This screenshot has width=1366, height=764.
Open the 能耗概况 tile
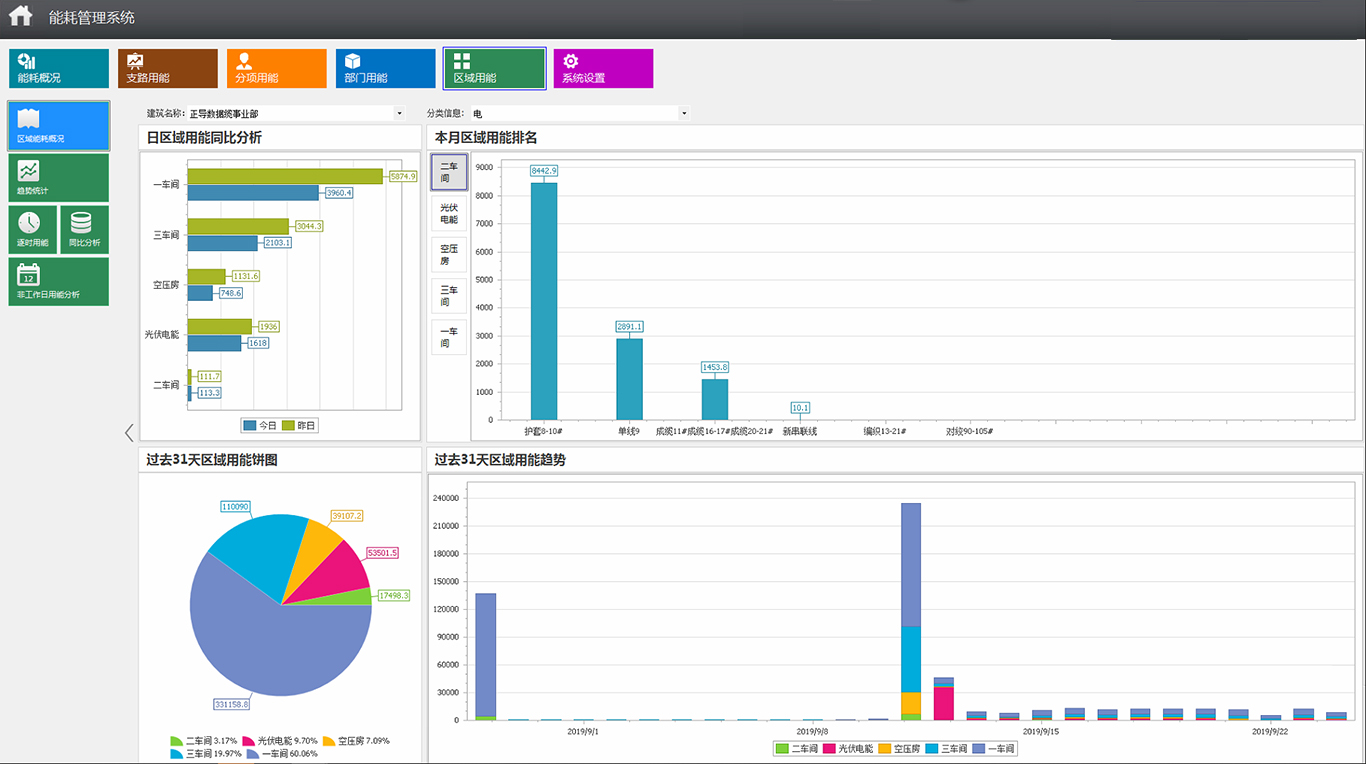pos(59,68)
